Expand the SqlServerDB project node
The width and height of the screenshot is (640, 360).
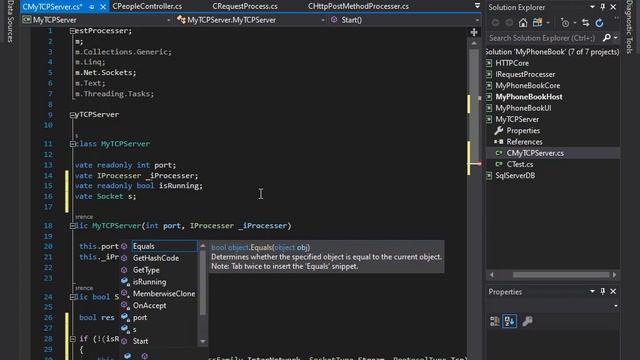coord(489,176)
